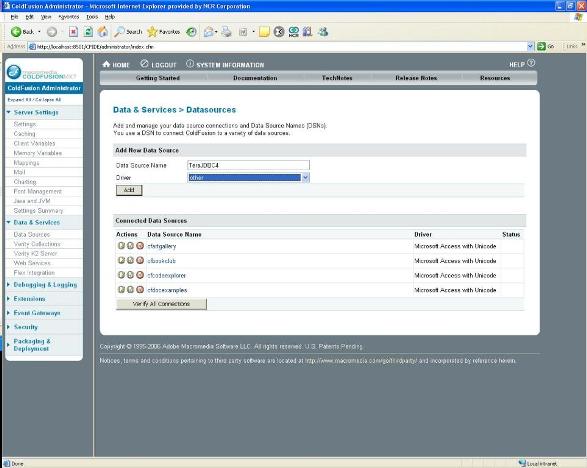
Task: Open the Favorites star toolbar button
Action: pos(164,32)
